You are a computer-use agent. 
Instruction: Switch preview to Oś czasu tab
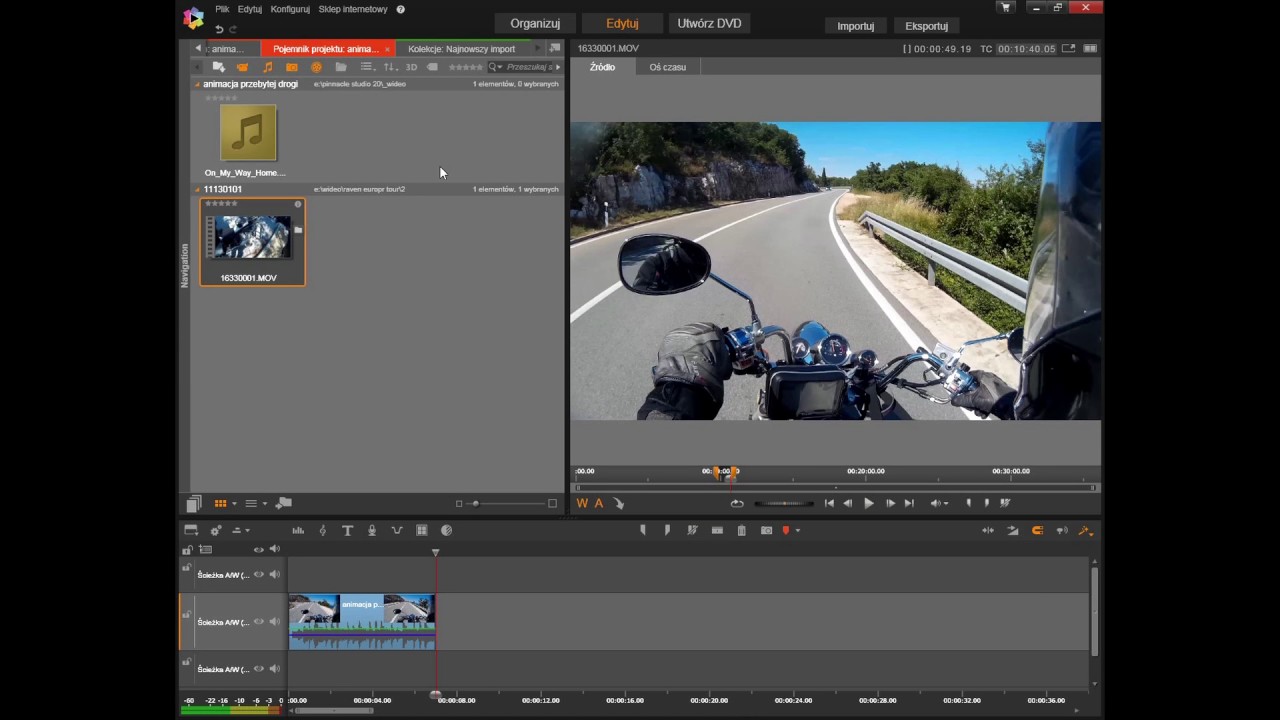(667, 67)
